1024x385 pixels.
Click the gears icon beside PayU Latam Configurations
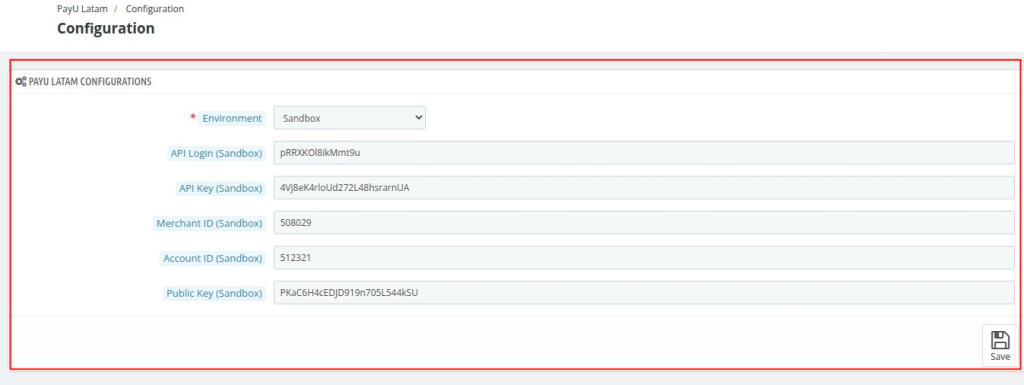[x=21, y=82]
